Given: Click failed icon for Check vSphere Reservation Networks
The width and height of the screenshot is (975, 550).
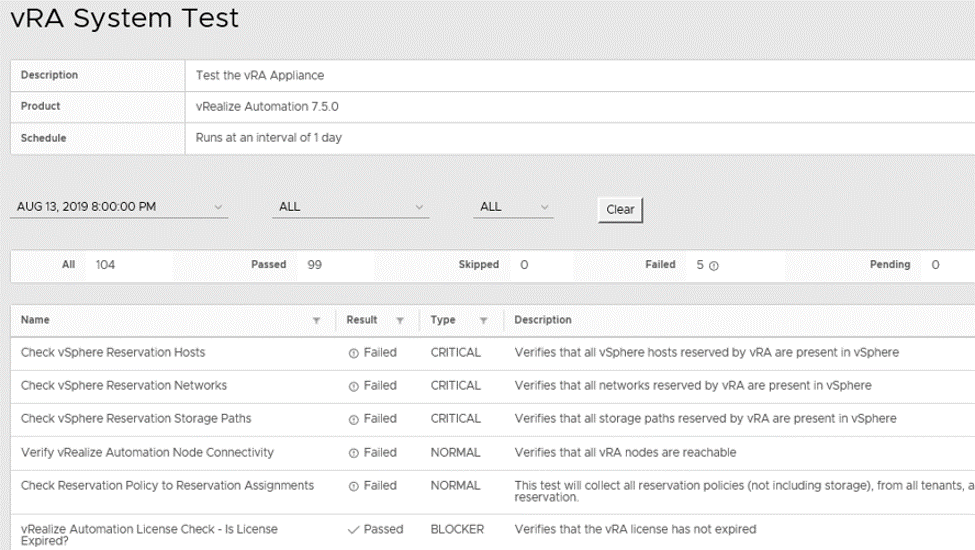Looking at the screenshot, I should (x=353, y=386).
